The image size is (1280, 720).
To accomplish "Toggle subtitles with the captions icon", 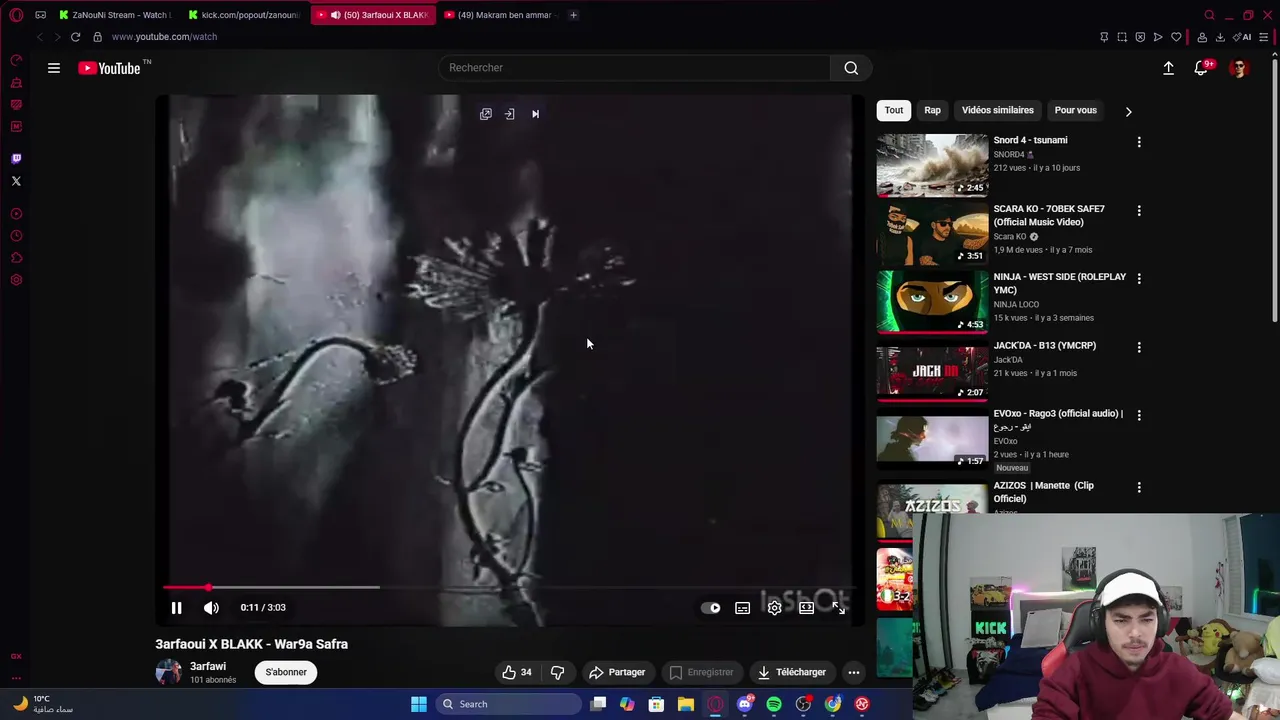I will (742, 608).
